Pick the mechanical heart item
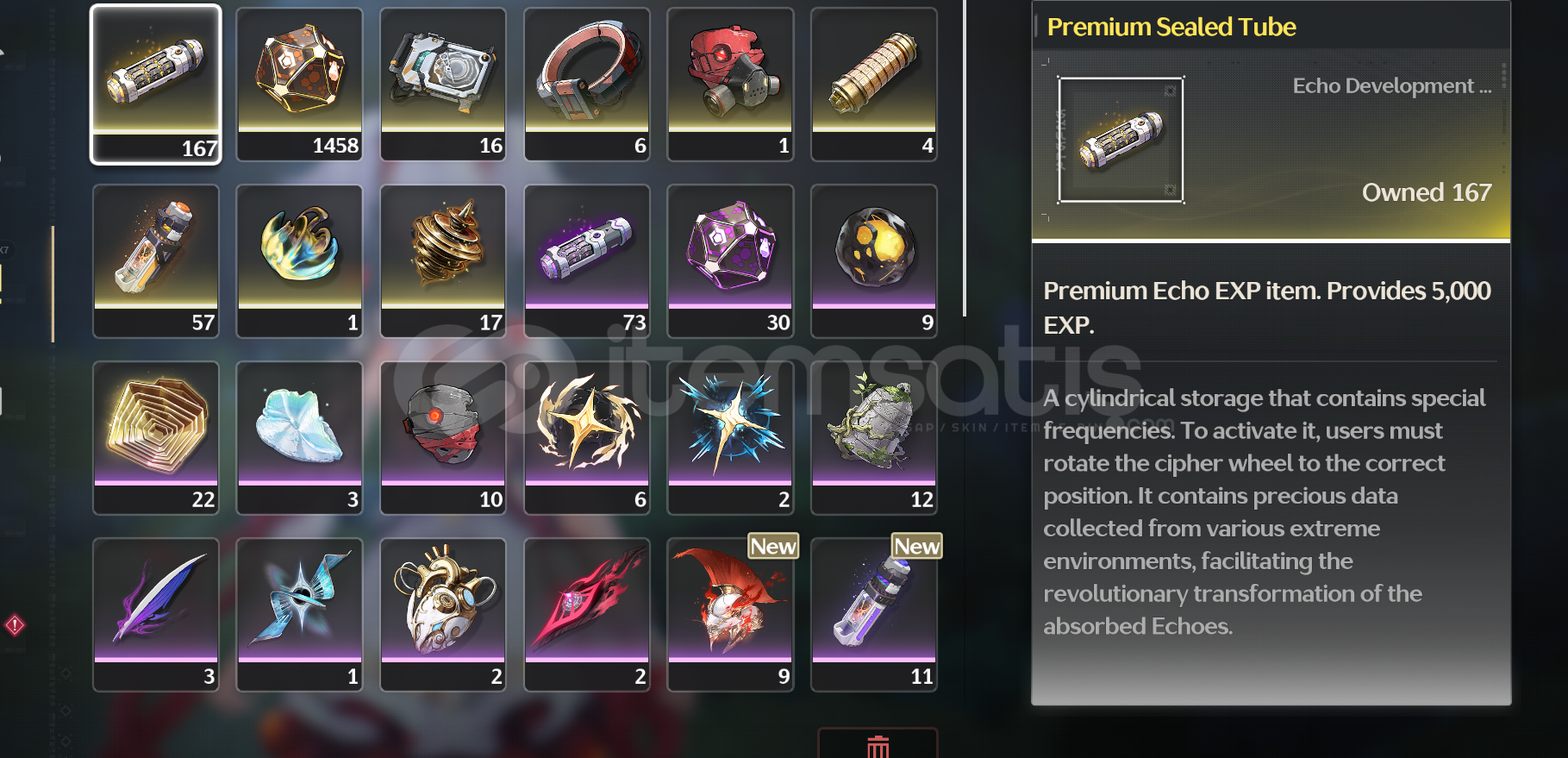The height and width of the screenshot is (758, 1568). (443, 615)
